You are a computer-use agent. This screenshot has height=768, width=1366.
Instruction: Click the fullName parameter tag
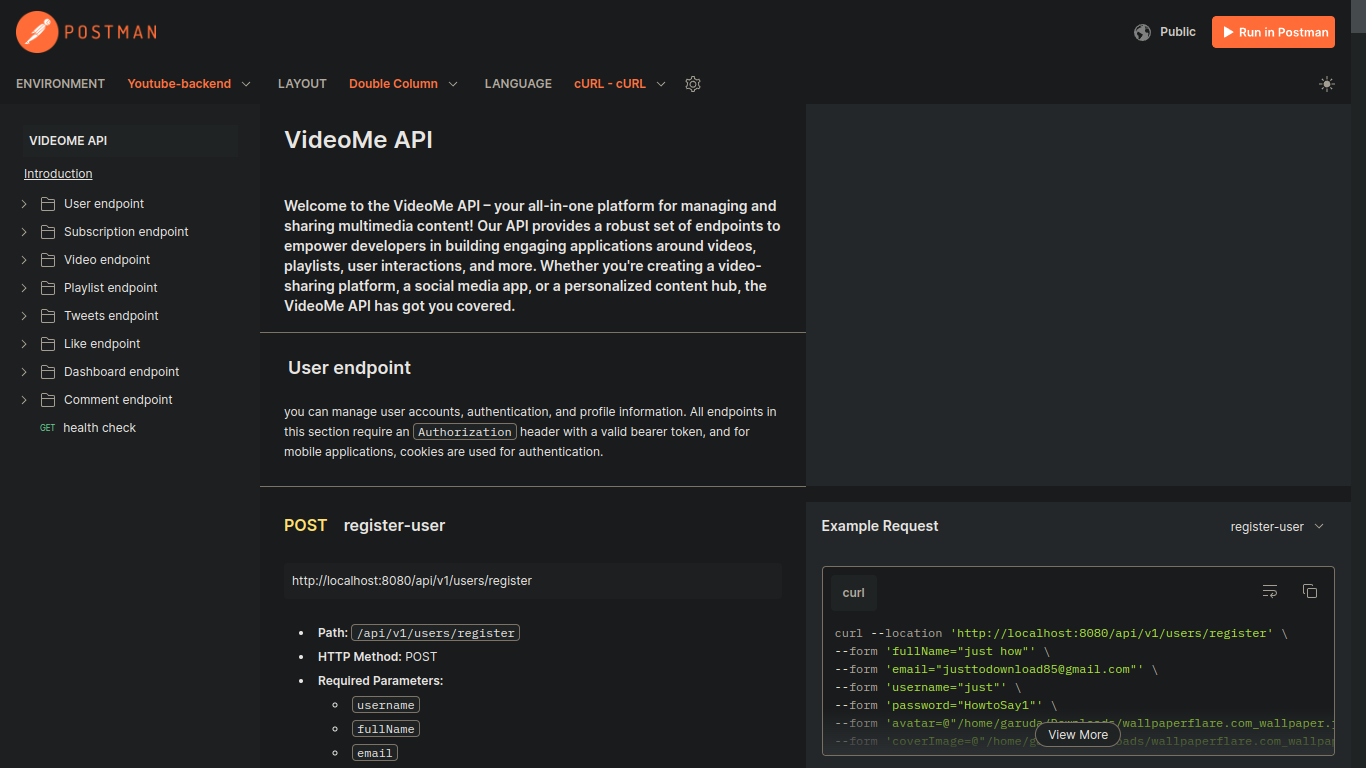point(386,729)
